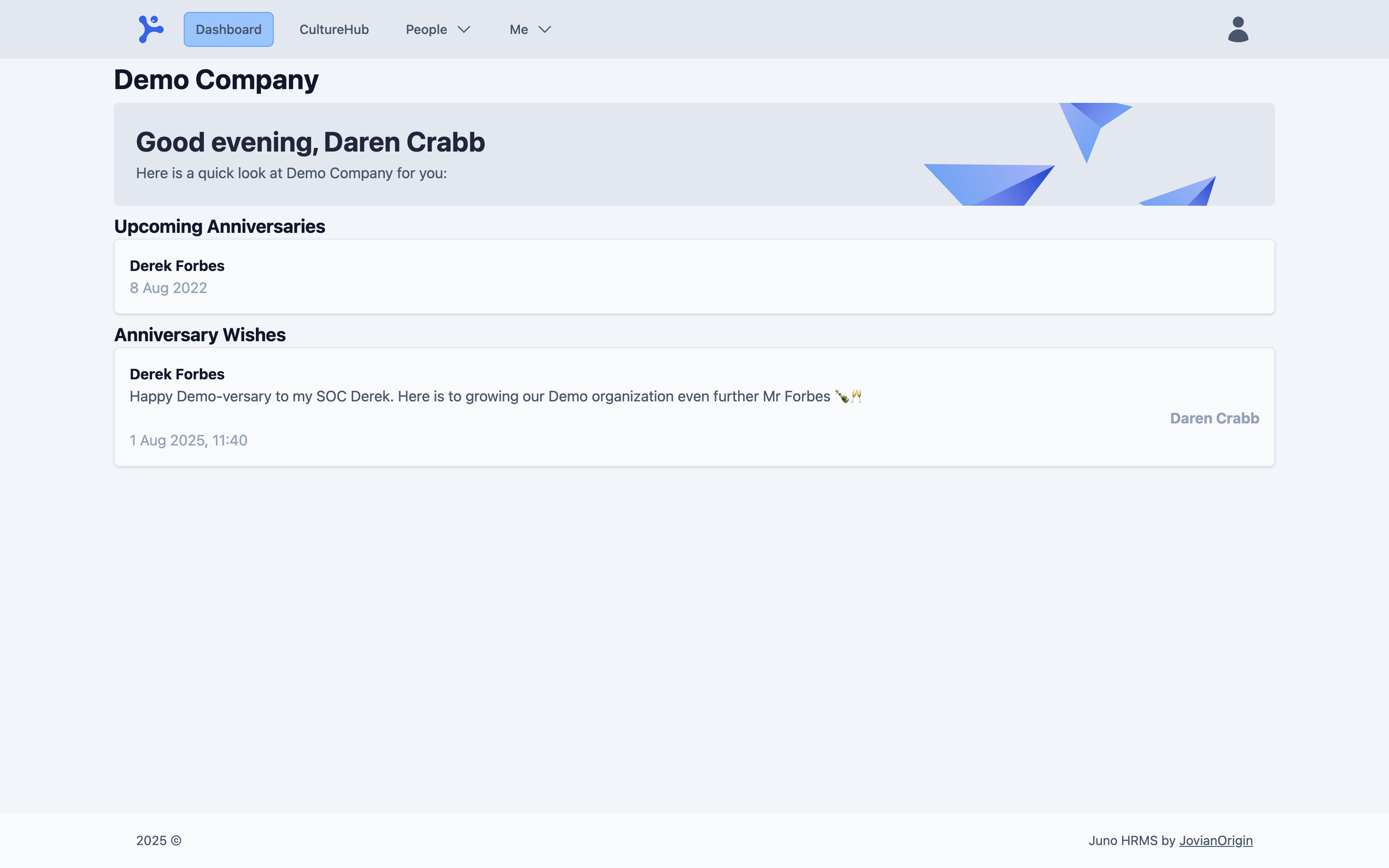Click the Juno HRMS logo icon
This screenshot has width=1389, height=868.
pyautogui.click(x=151, y=29)
